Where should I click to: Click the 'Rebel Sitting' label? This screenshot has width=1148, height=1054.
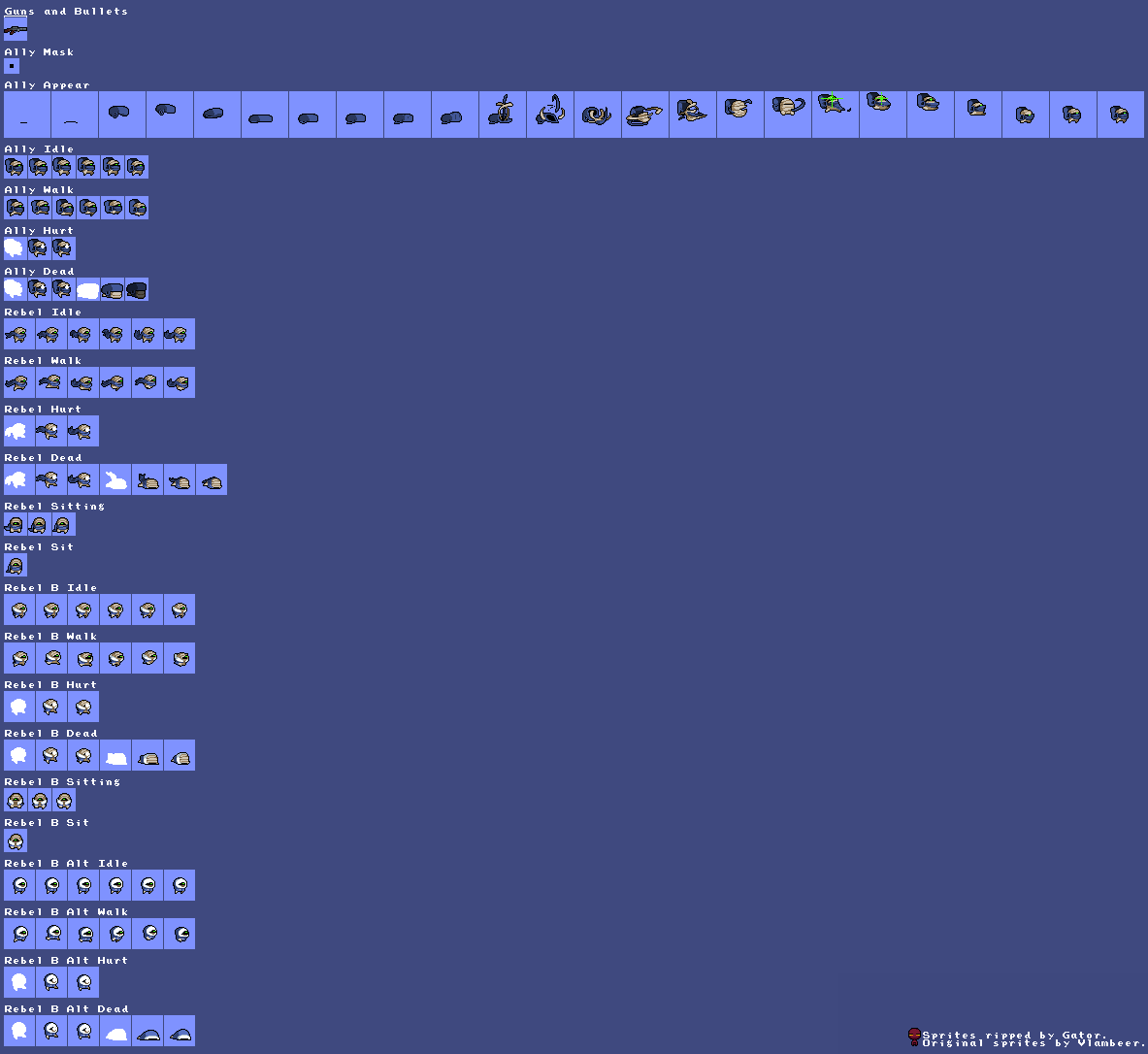[54, 506]
